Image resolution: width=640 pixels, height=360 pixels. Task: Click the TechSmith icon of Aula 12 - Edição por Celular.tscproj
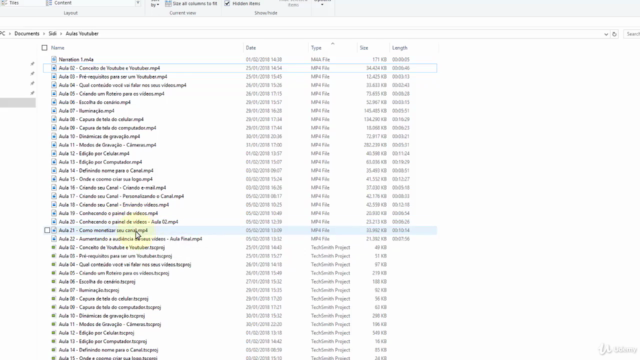pos(54,333)
